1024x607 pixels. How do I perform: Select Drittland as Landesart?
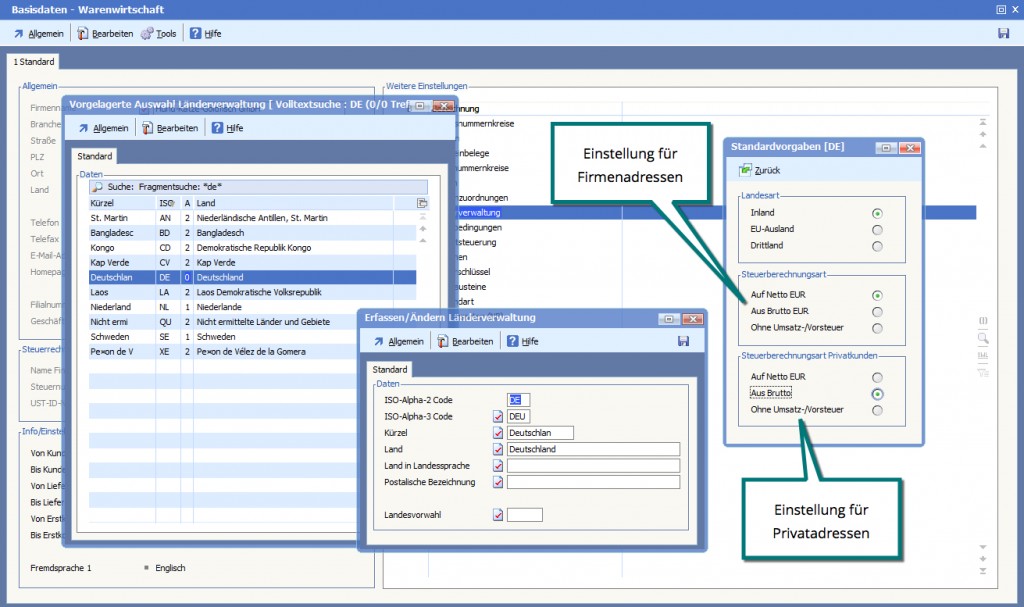click(x=877, y=246)
